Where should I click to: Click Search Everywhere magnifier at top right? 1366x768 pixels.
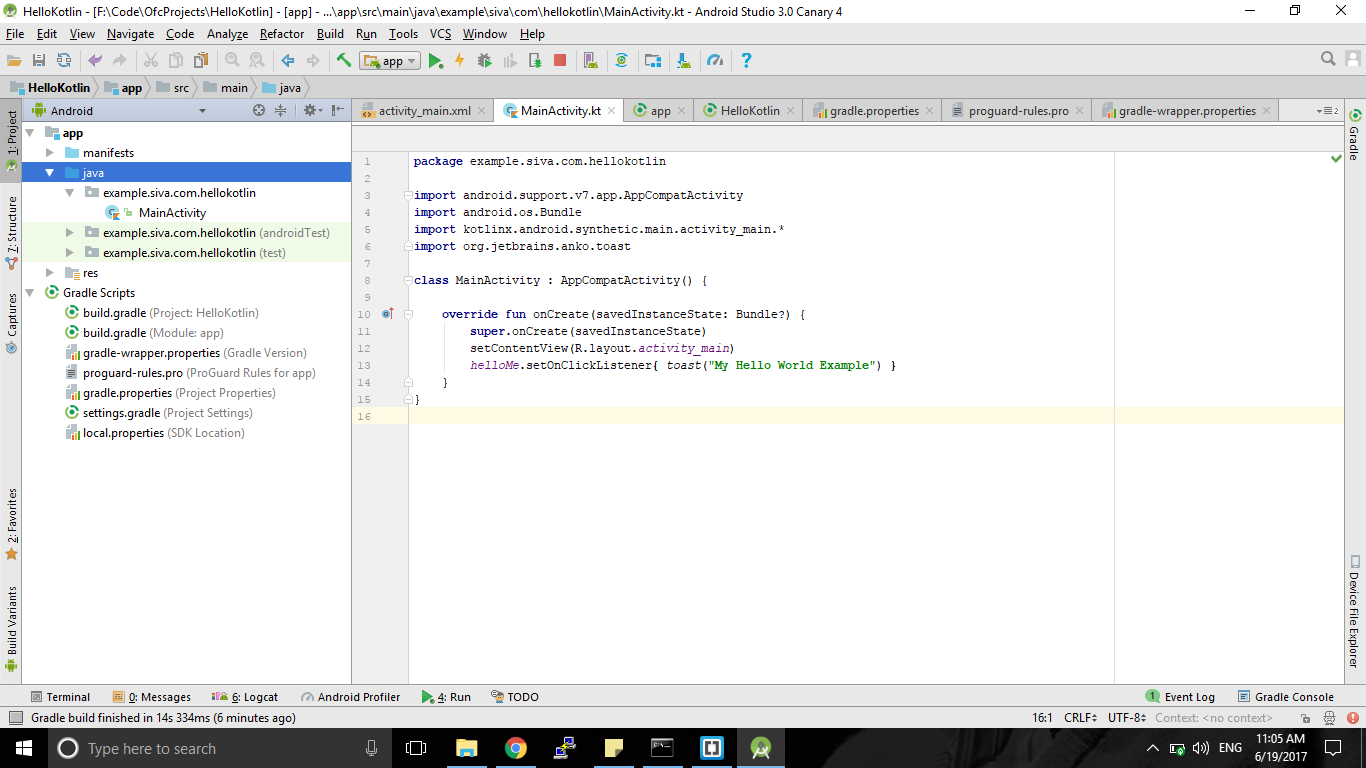pyautogui.click(x=1328, y=59)
